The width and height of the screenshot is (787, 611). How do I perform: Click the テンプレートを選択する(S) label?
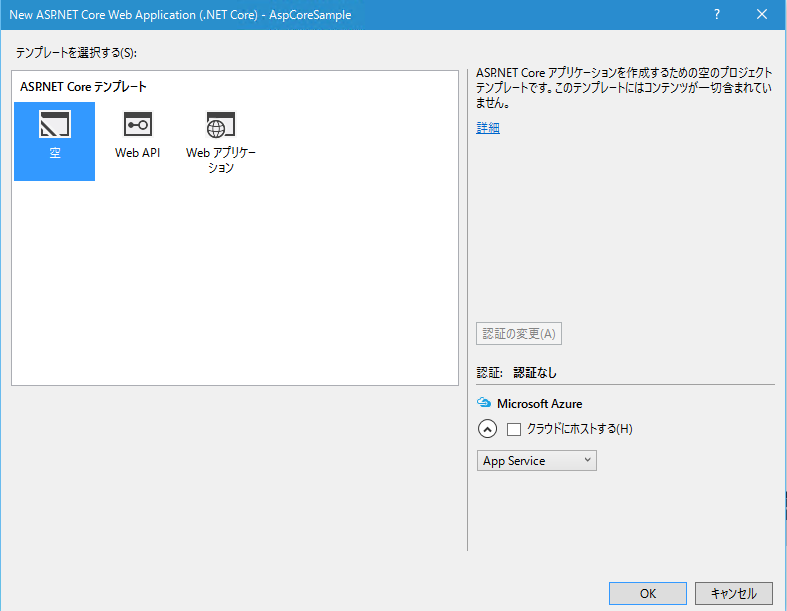click(76, 53)
